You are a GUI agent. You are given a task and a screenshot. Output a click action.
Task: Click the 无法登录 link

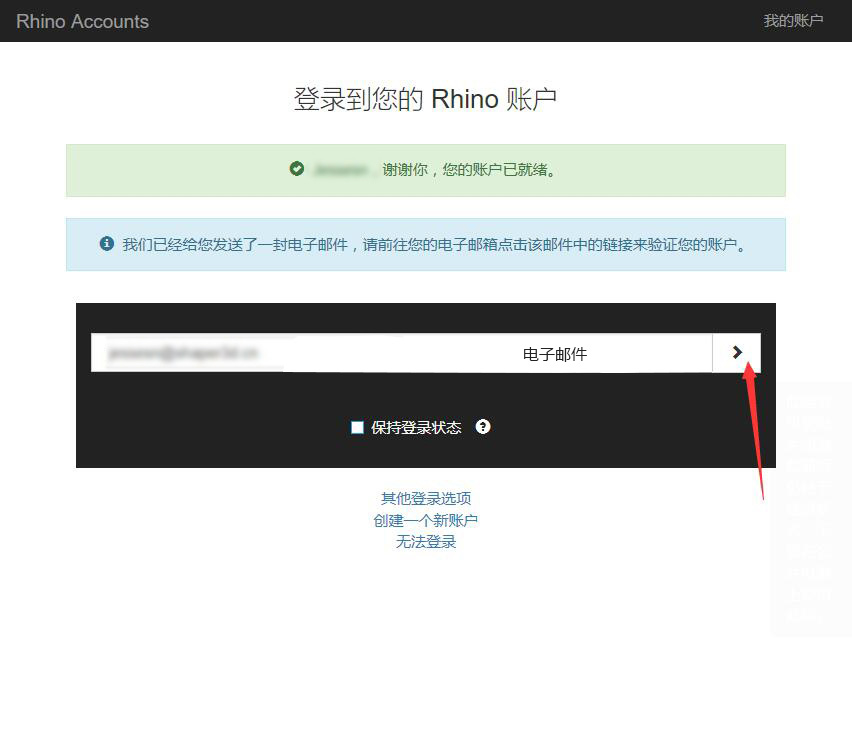pyautogui.click(x=425, y=541)
